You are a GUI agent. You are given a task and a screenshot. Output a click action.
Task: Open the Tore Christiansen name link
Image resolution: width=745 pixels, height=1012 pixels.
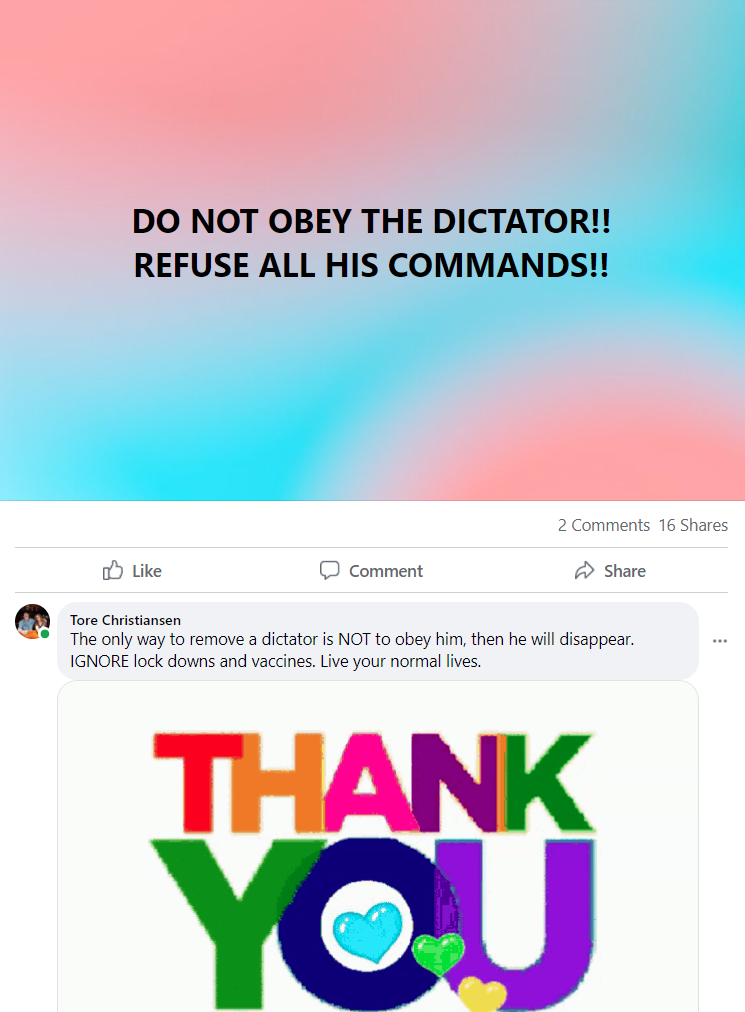coord(125,620)
